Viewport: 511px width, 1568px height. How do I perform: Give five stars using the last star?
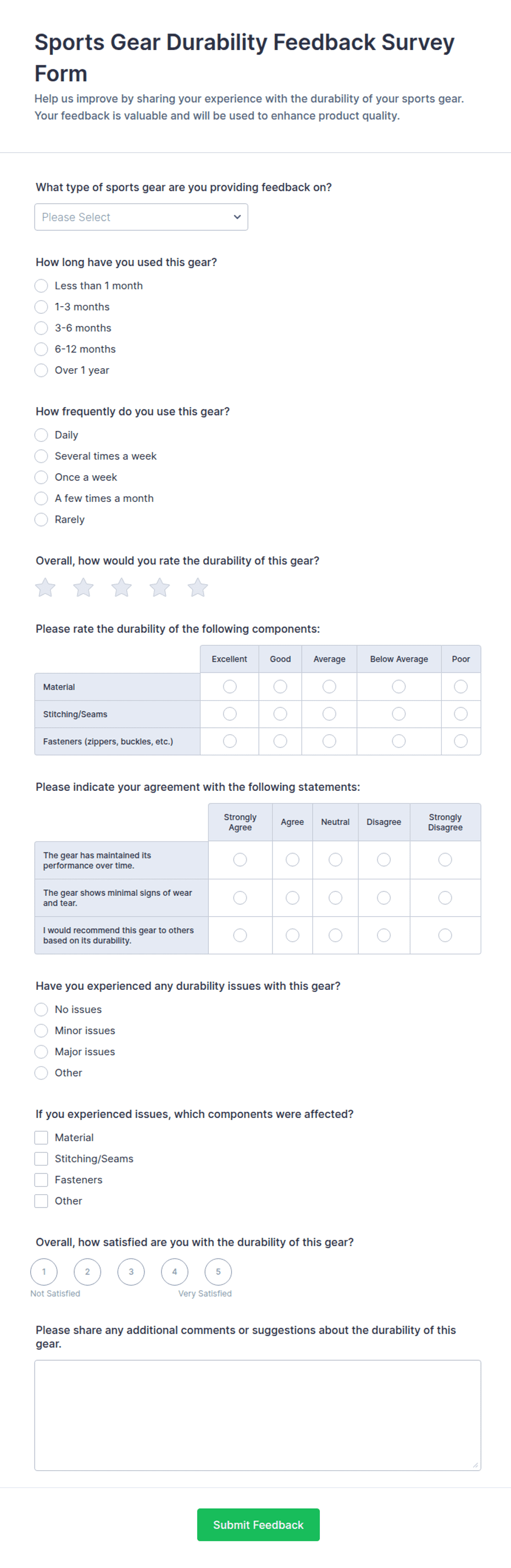[x=198, y=588]
